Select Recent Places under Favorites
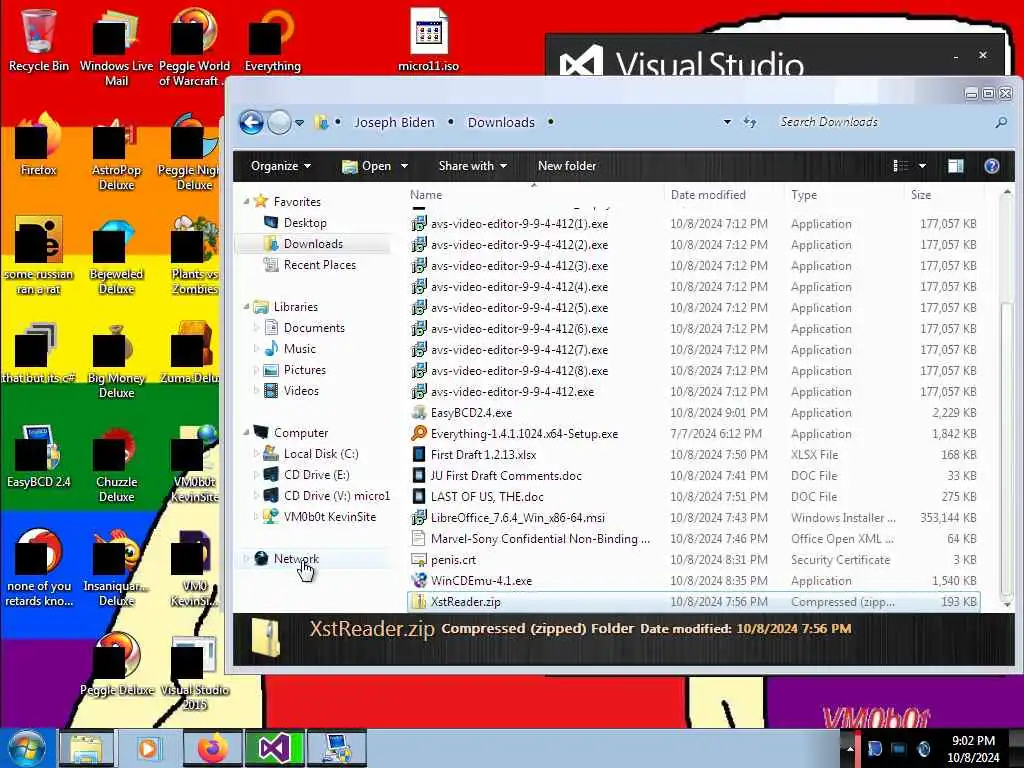1024x768 pixels. click(319, 264)
